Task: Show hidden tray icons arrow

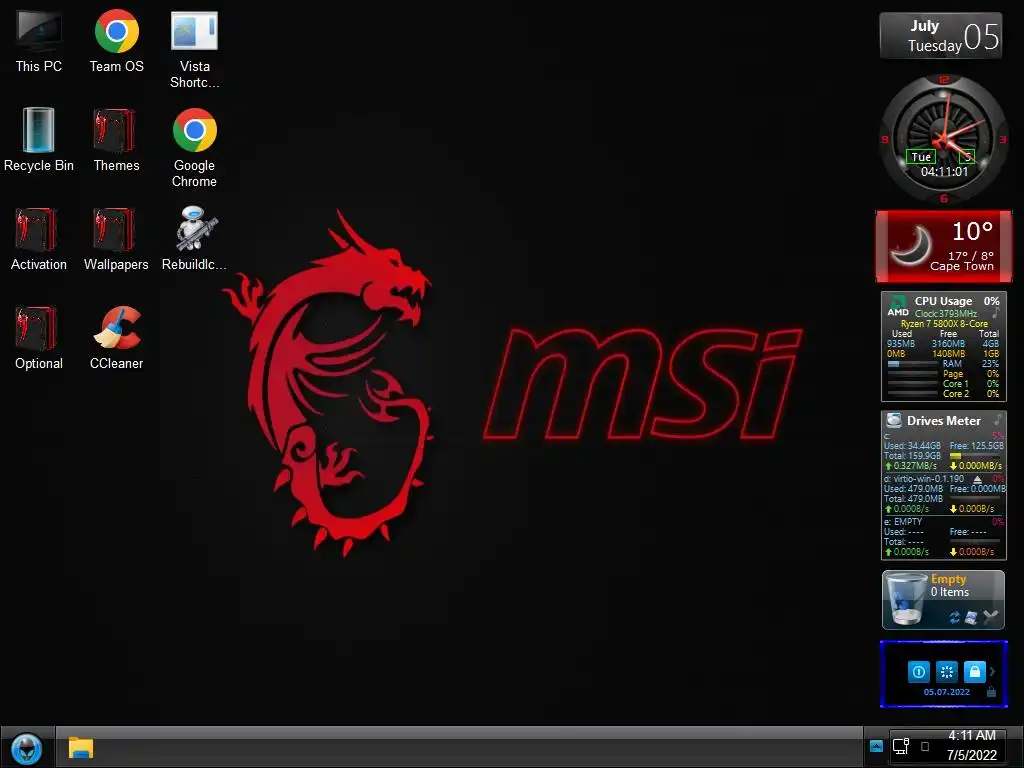Action: (x=876, y=746)
